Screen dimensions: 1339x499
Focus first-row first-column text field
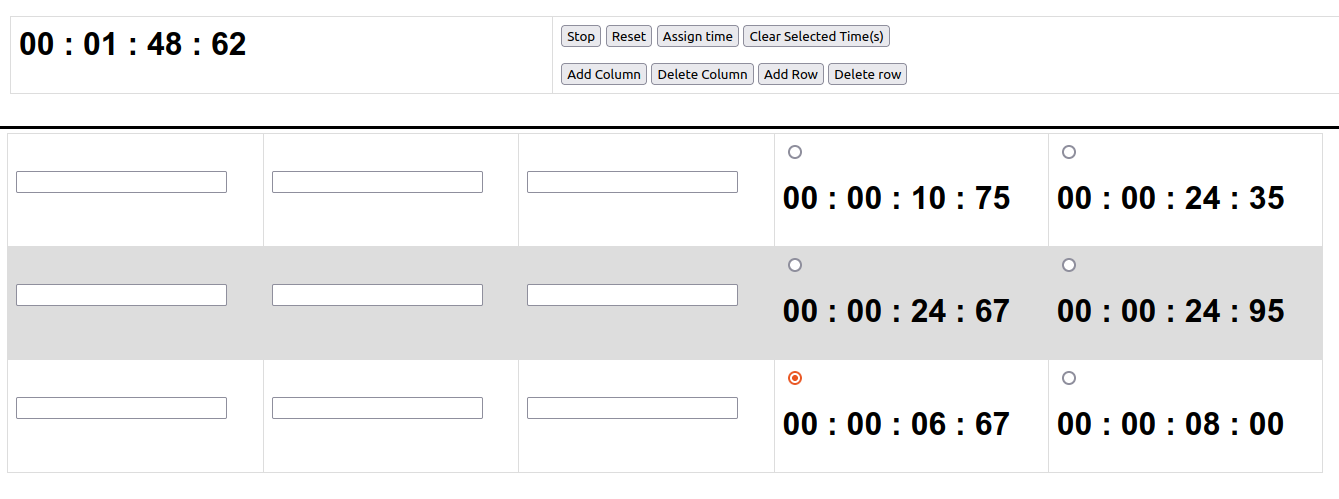[x=122, y=182]
